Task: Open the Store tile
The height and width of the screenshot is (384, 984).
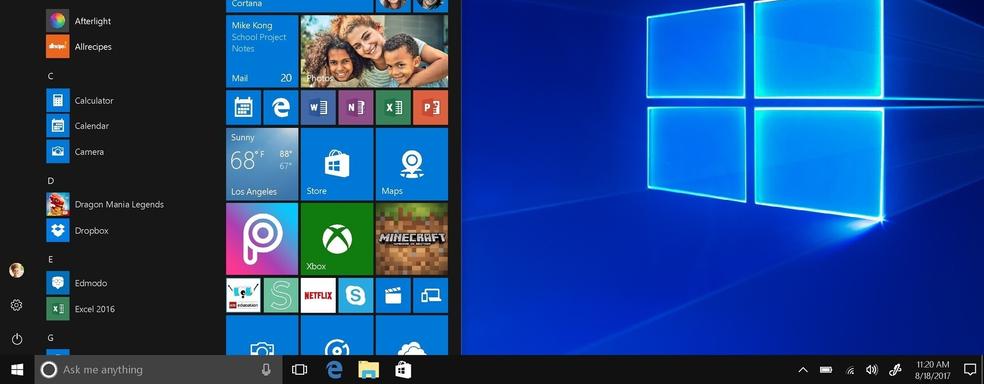Action: point(337,164)
